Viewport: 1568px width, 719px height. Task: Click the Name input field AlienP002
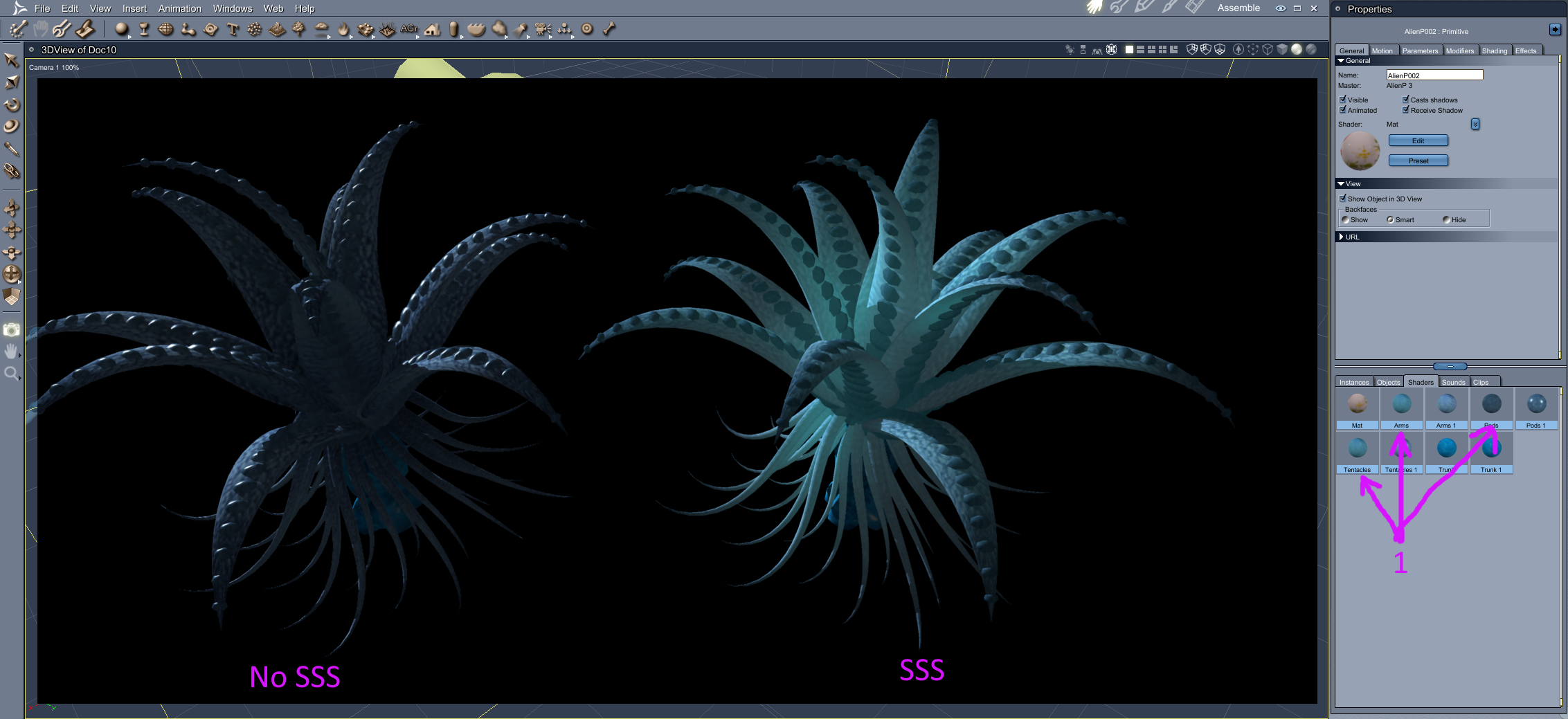pyautogui.click(x=1434, y=75)
